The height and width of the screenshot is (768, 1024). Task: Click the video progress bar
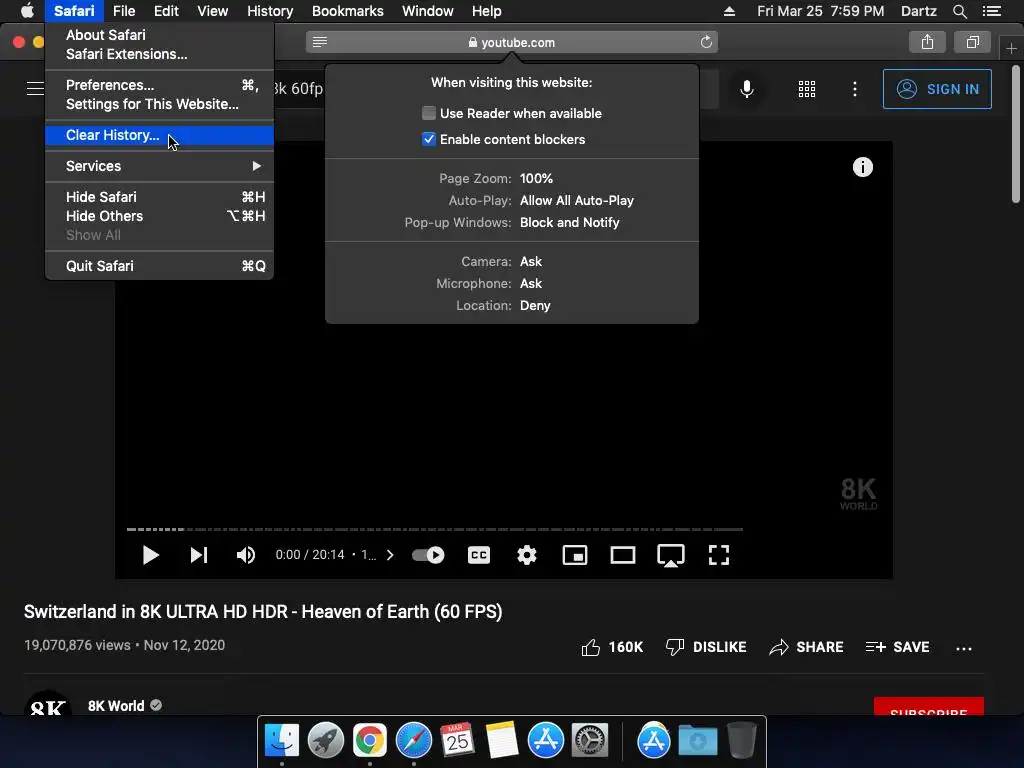coord(434,529)
